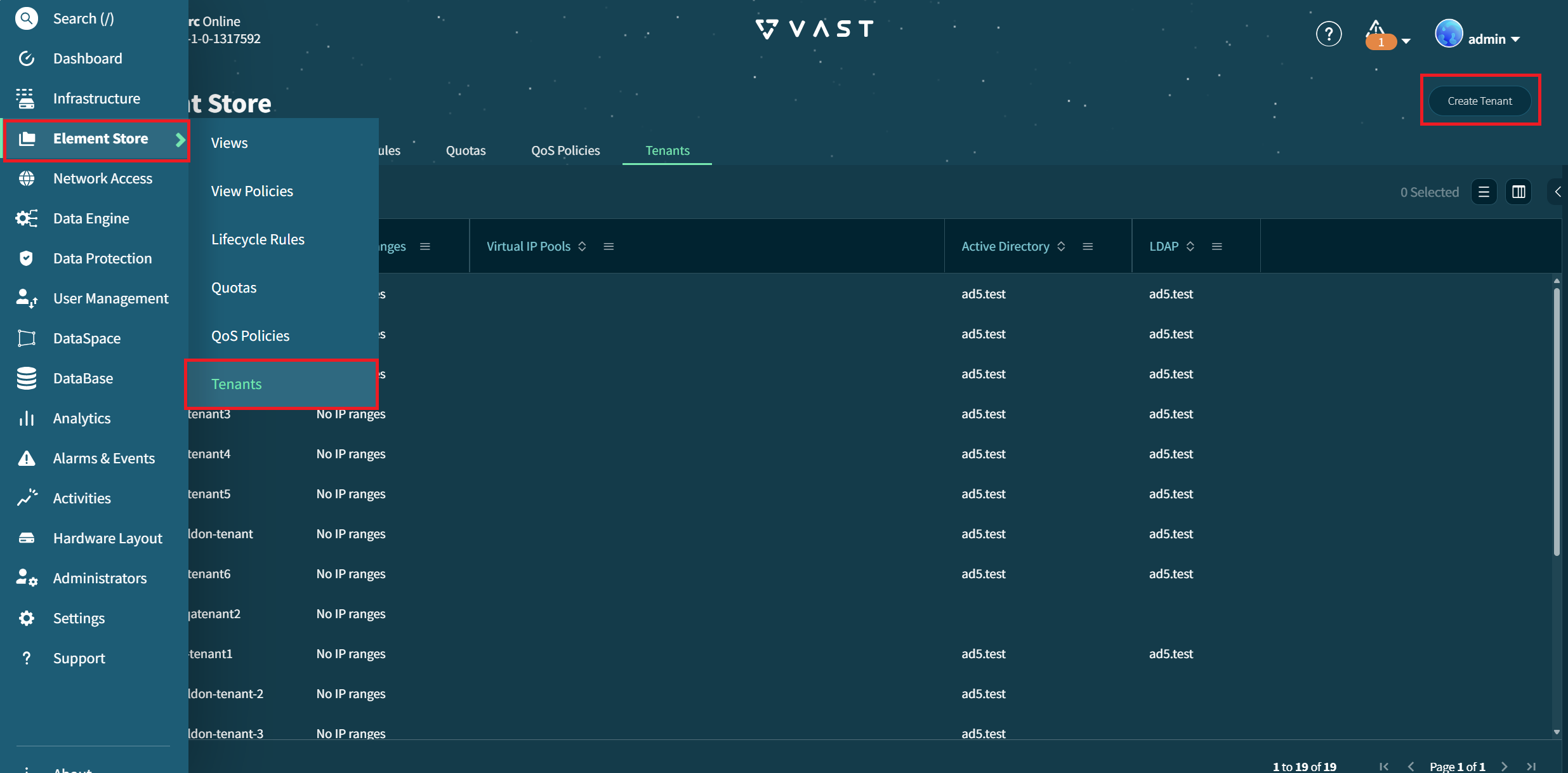Switch to list row view icon
Image resolution: width=1568 pixels, height=773 pixels.
[x=1484, y=192]
